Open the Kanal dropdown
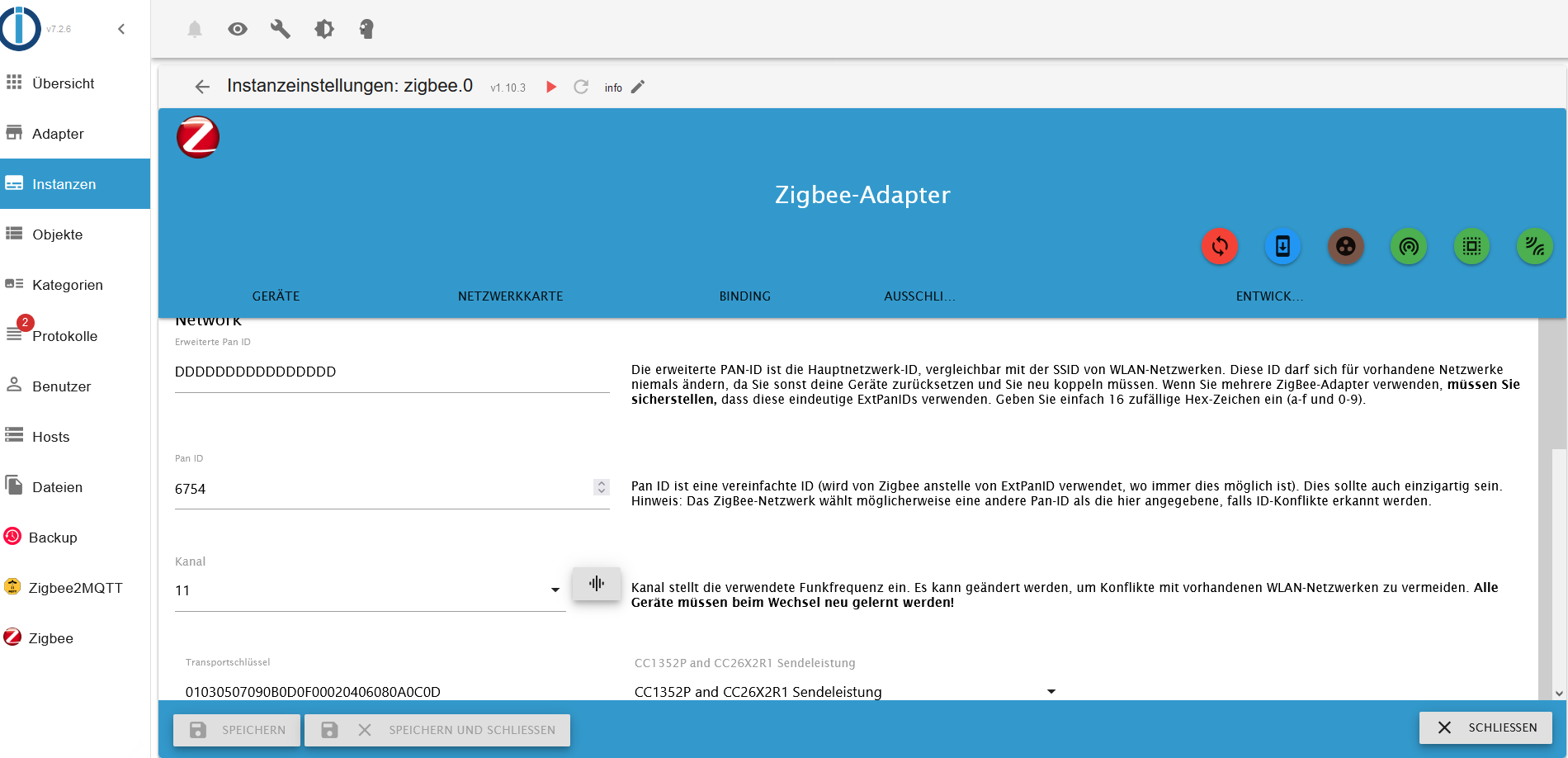1568x758 pixels. (370, 590)
